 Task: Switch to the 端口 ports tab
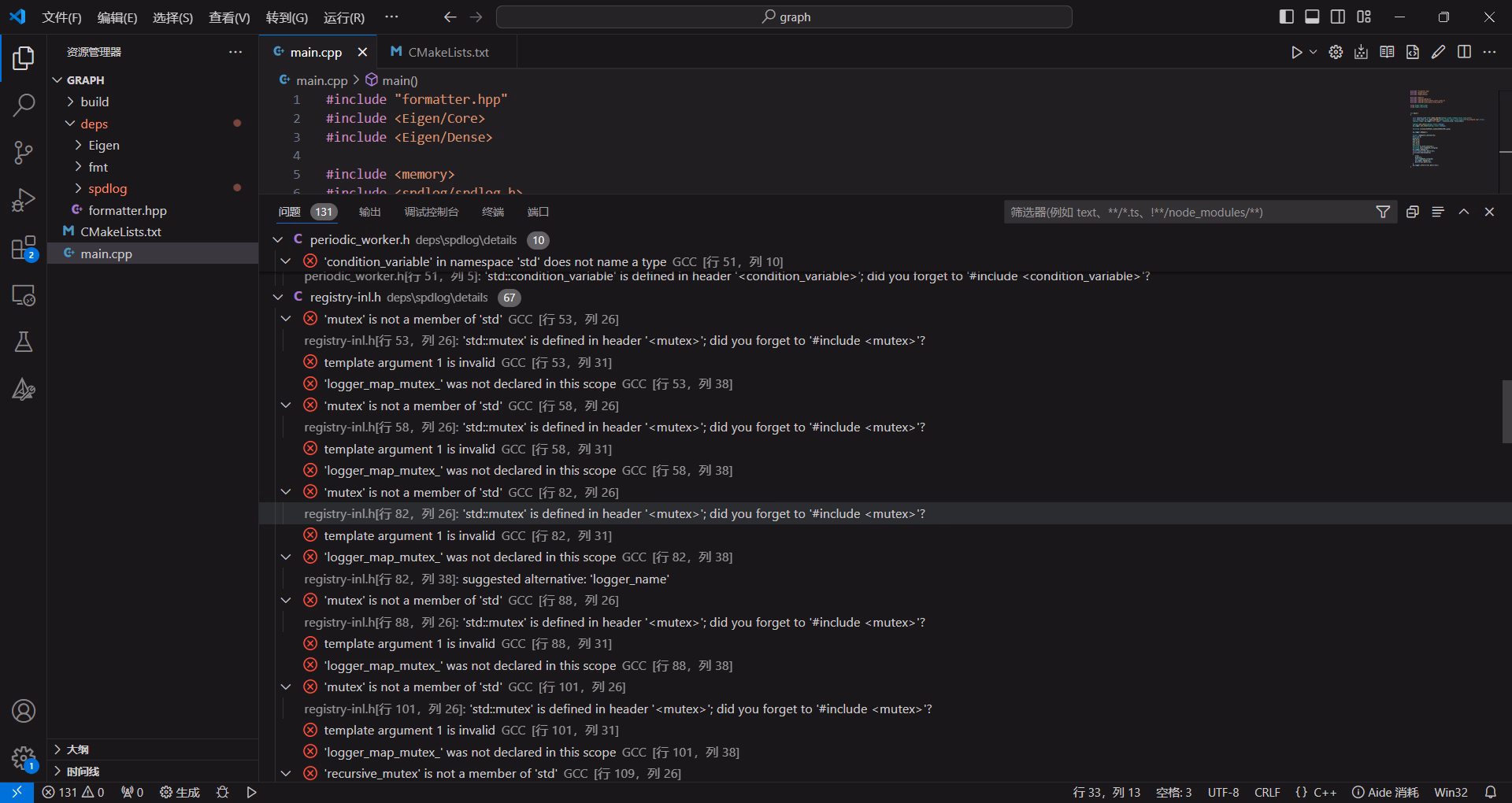point(538,212)
